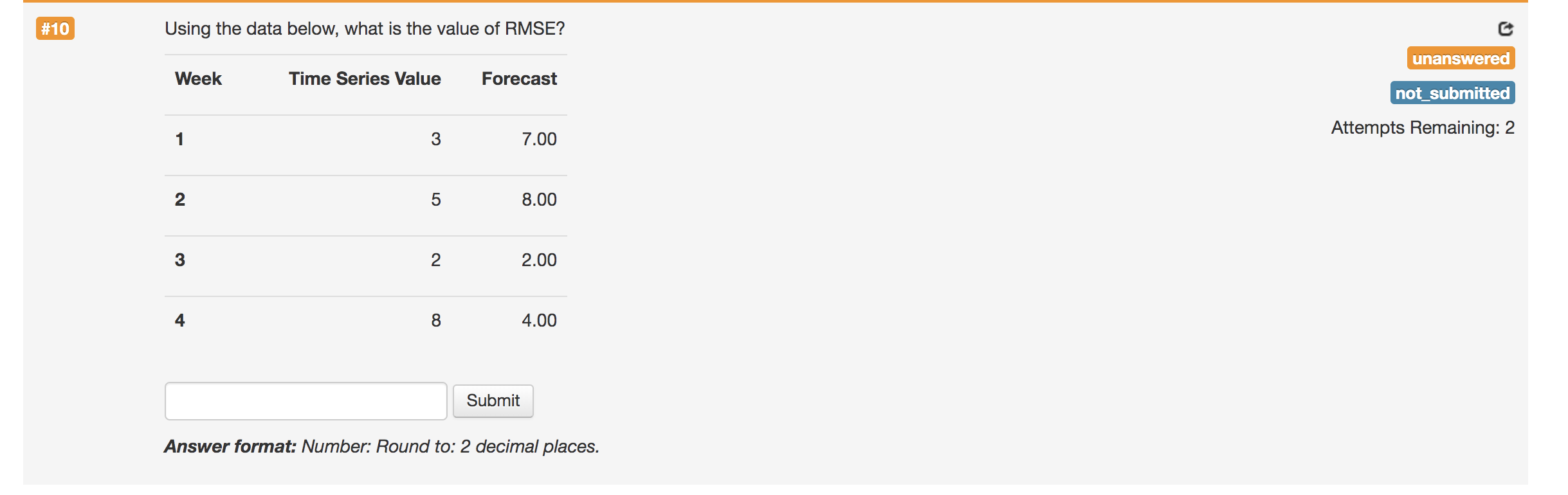Click the #10 question number badge
1568x495 pixels.
[x=56, y=28]
